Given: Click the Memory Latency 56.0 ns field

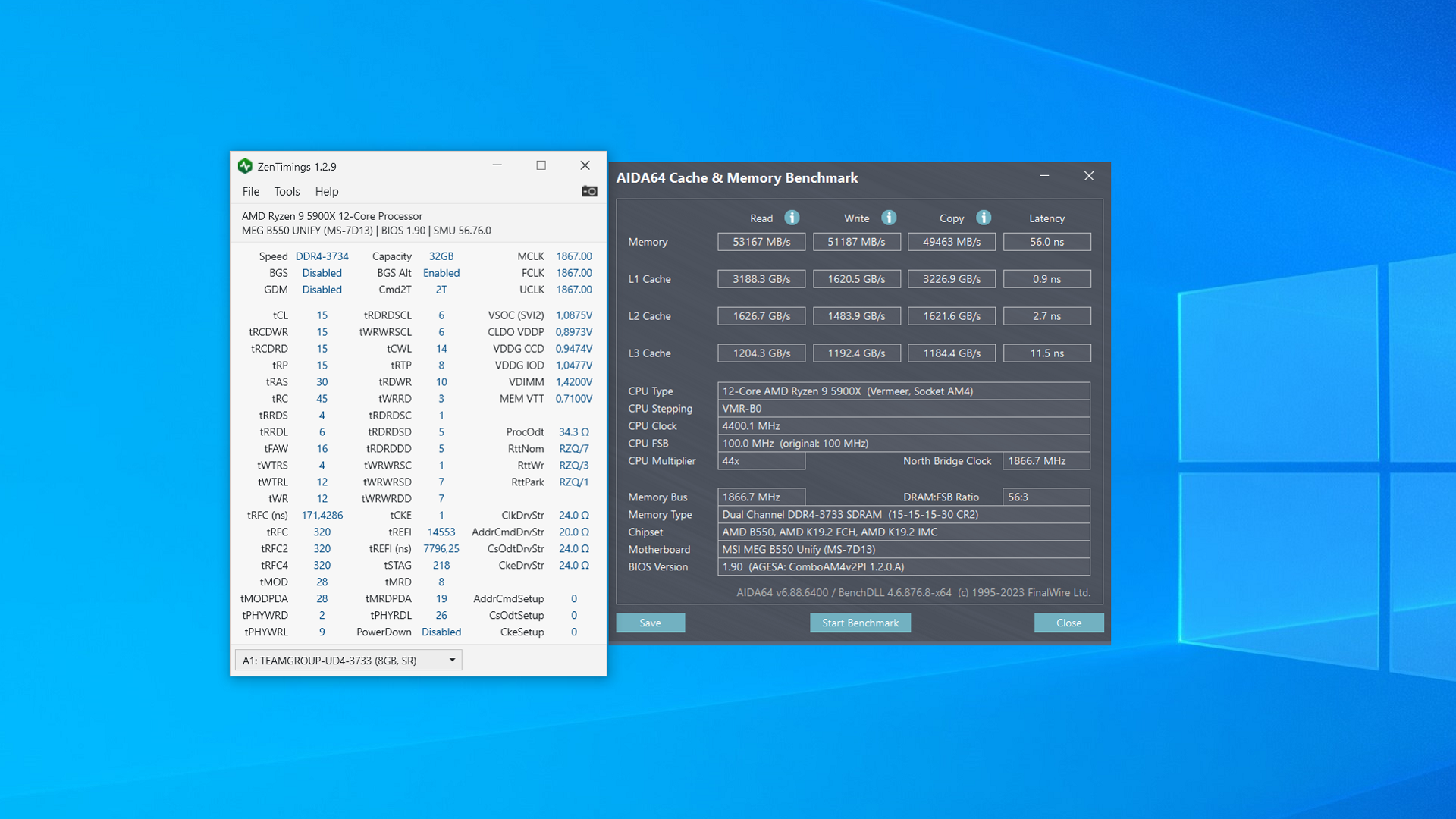Looking at the screenshot, I should pos(1046,242).
